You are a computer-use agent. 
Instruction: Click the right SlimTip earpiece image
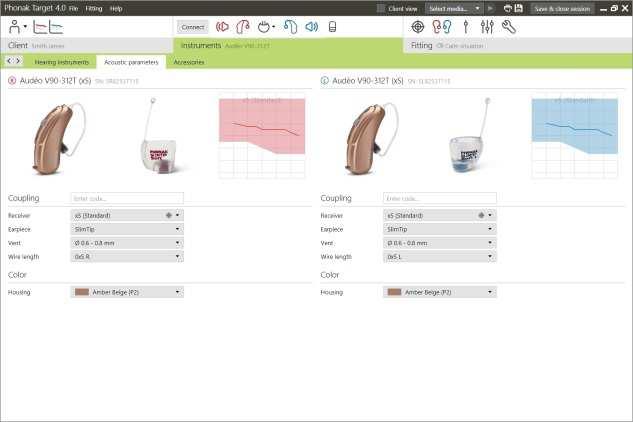pyautogui.click(x=158, y=137)
